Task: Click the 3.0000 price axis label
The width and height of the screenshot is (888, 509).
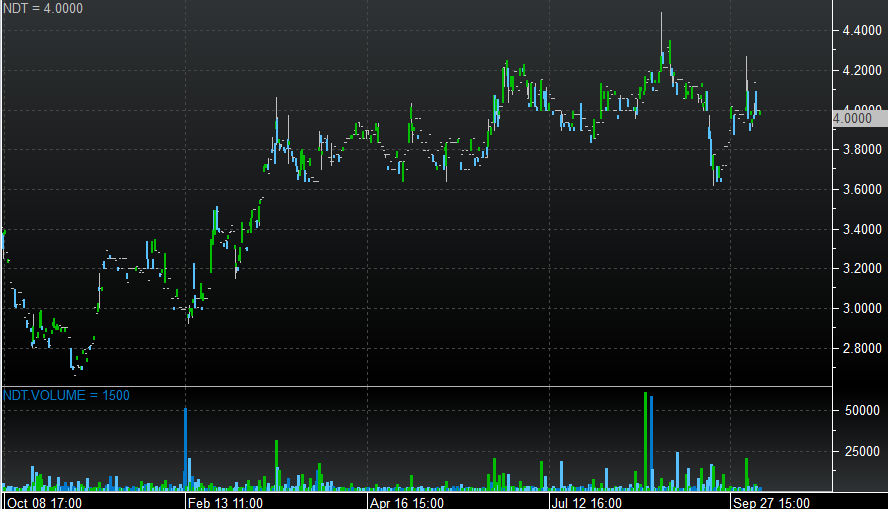Action: (x=862, y=308)
